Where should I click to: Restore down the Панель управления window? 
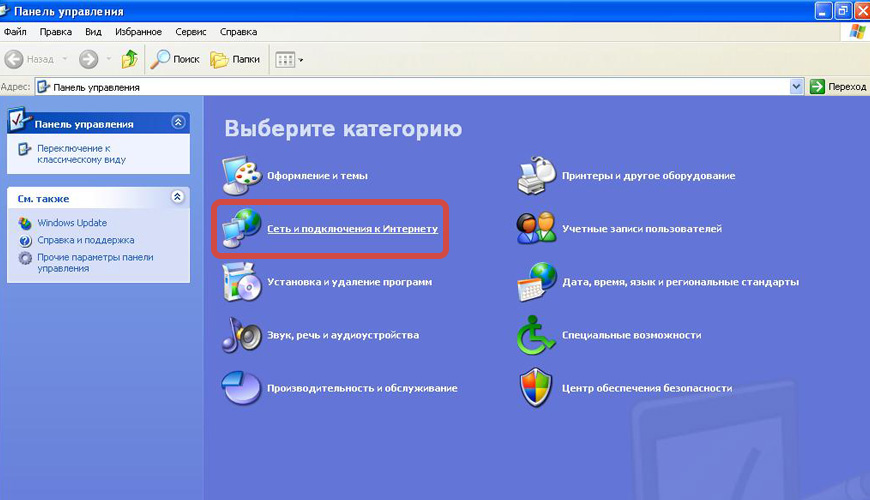[x=843, y=11]
